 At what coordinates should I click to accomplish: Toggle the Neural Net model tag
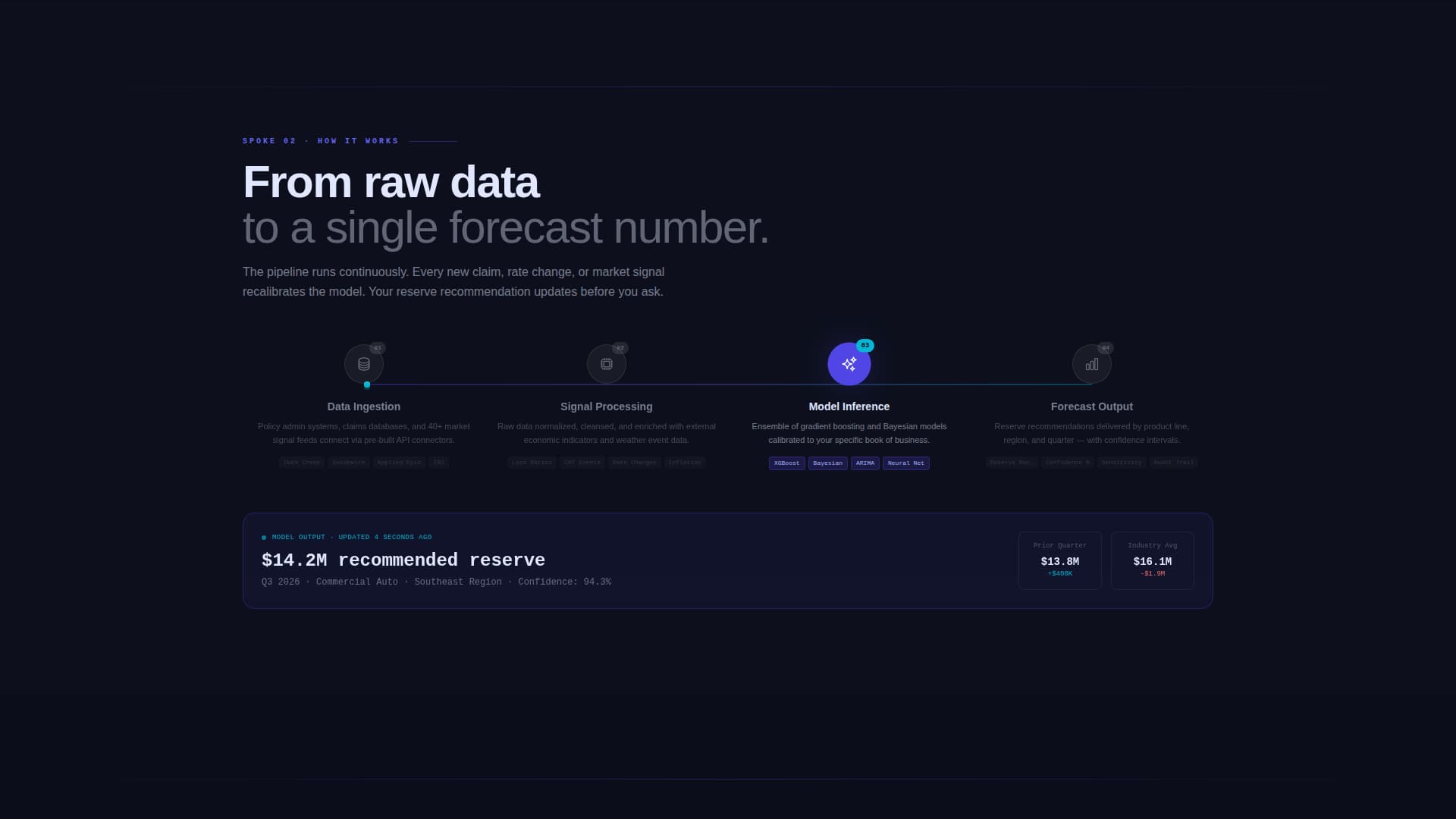(x=905, y=463)
